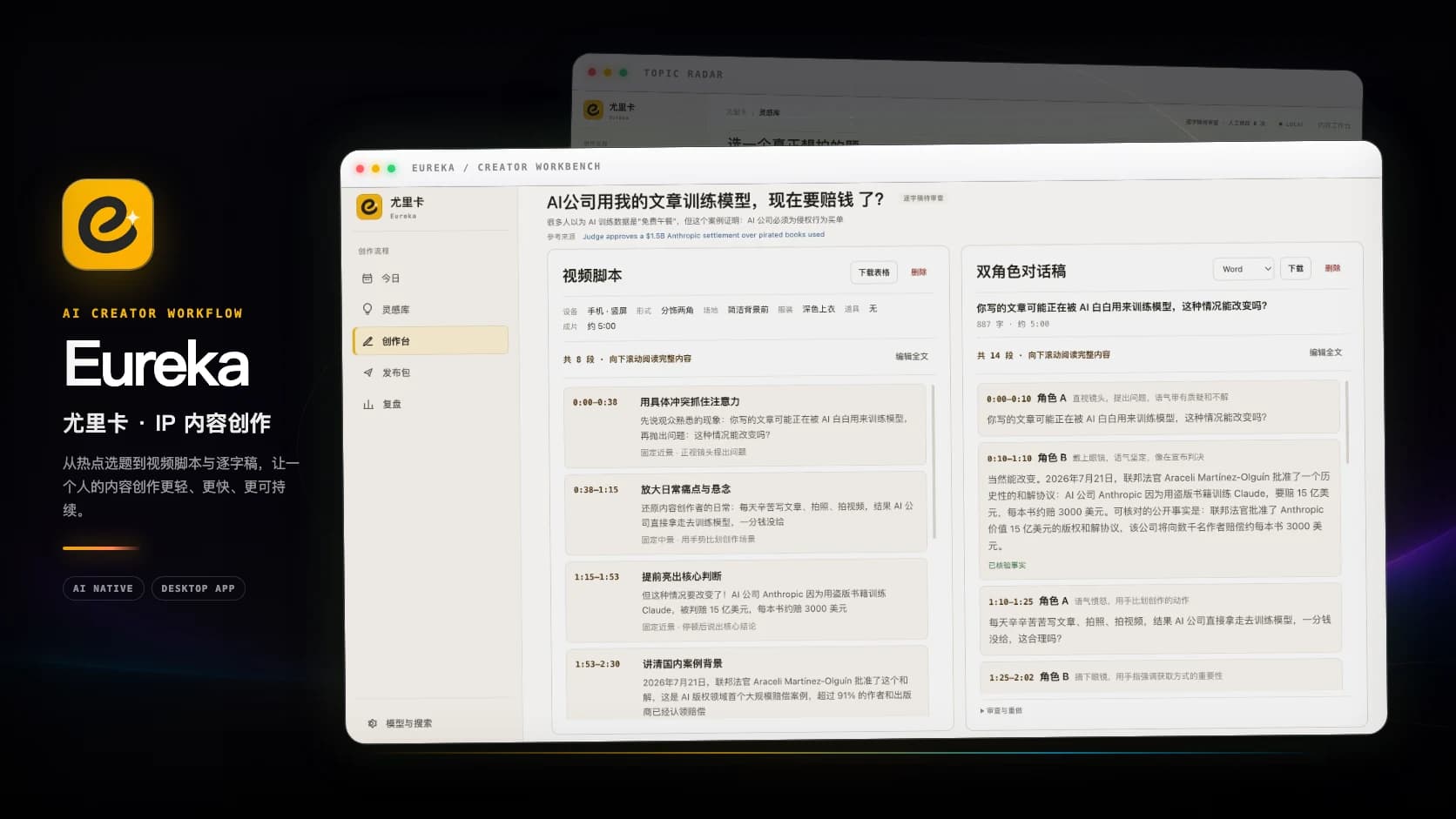Click the 简洁背景前 location value
The height and width of the screenshot is (819, 1456).
tap(748, 310)
